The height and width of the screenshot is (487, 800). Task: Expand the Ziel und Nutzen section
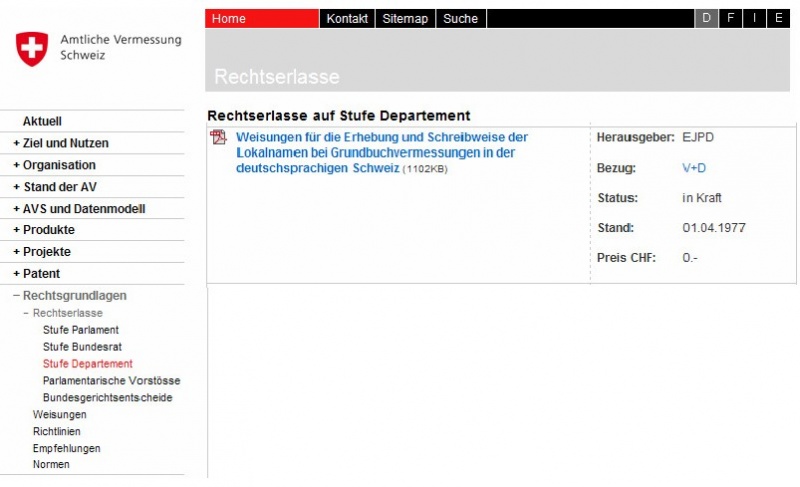60,143
